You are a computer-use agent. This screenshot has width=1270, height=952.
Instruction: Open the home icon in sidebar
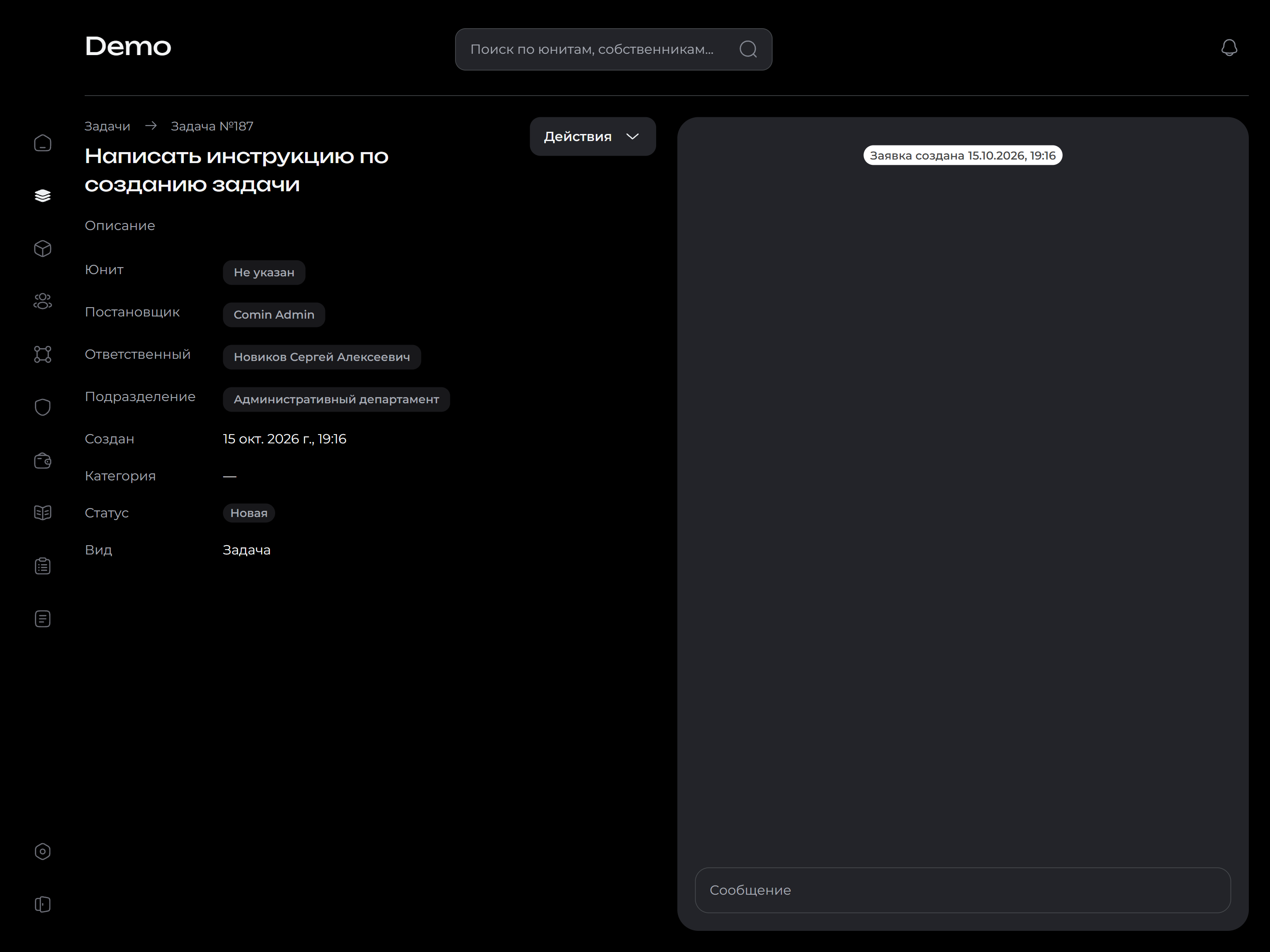(x=42, y=143)
